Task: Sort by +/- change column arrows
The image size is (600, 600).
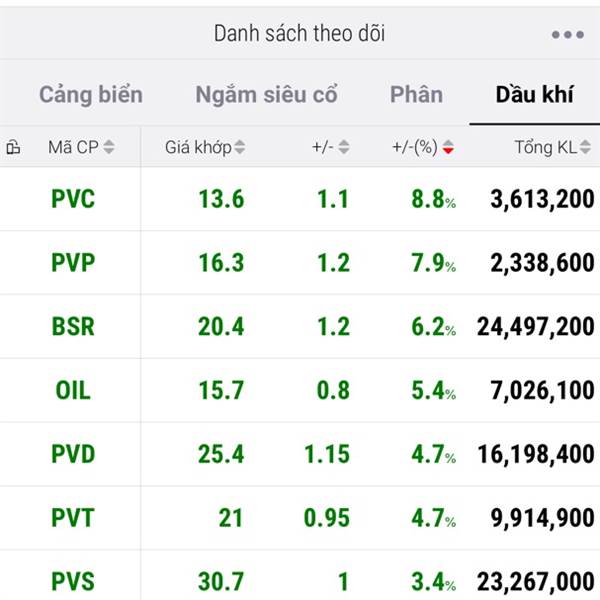Action: pos(344,148)
